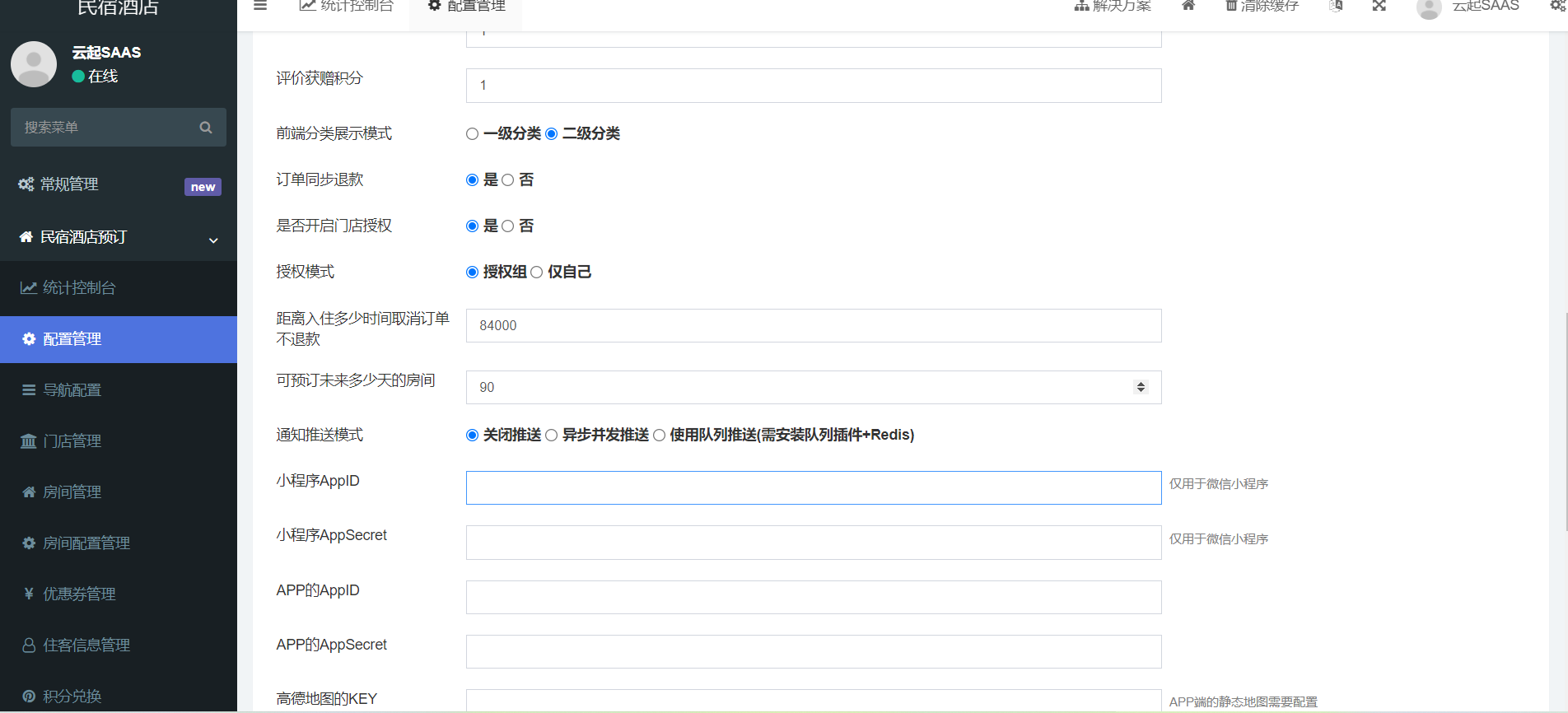Switch to 统计控制台 tab
Viewport: 1568px width, 713px height.
(x=347, y=7)
